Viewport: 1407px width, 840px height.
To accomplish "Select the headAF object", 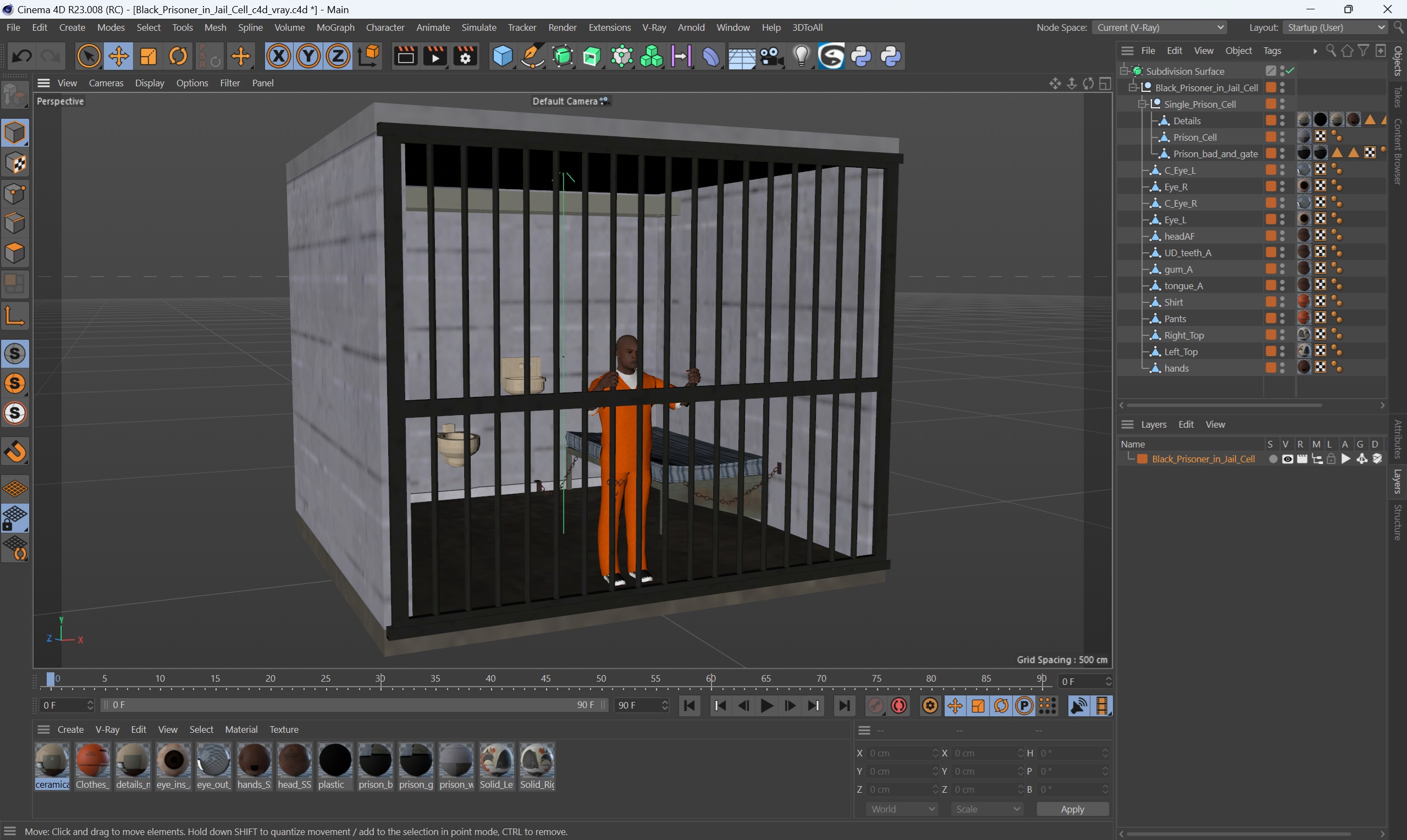I will coord(1179,236).
